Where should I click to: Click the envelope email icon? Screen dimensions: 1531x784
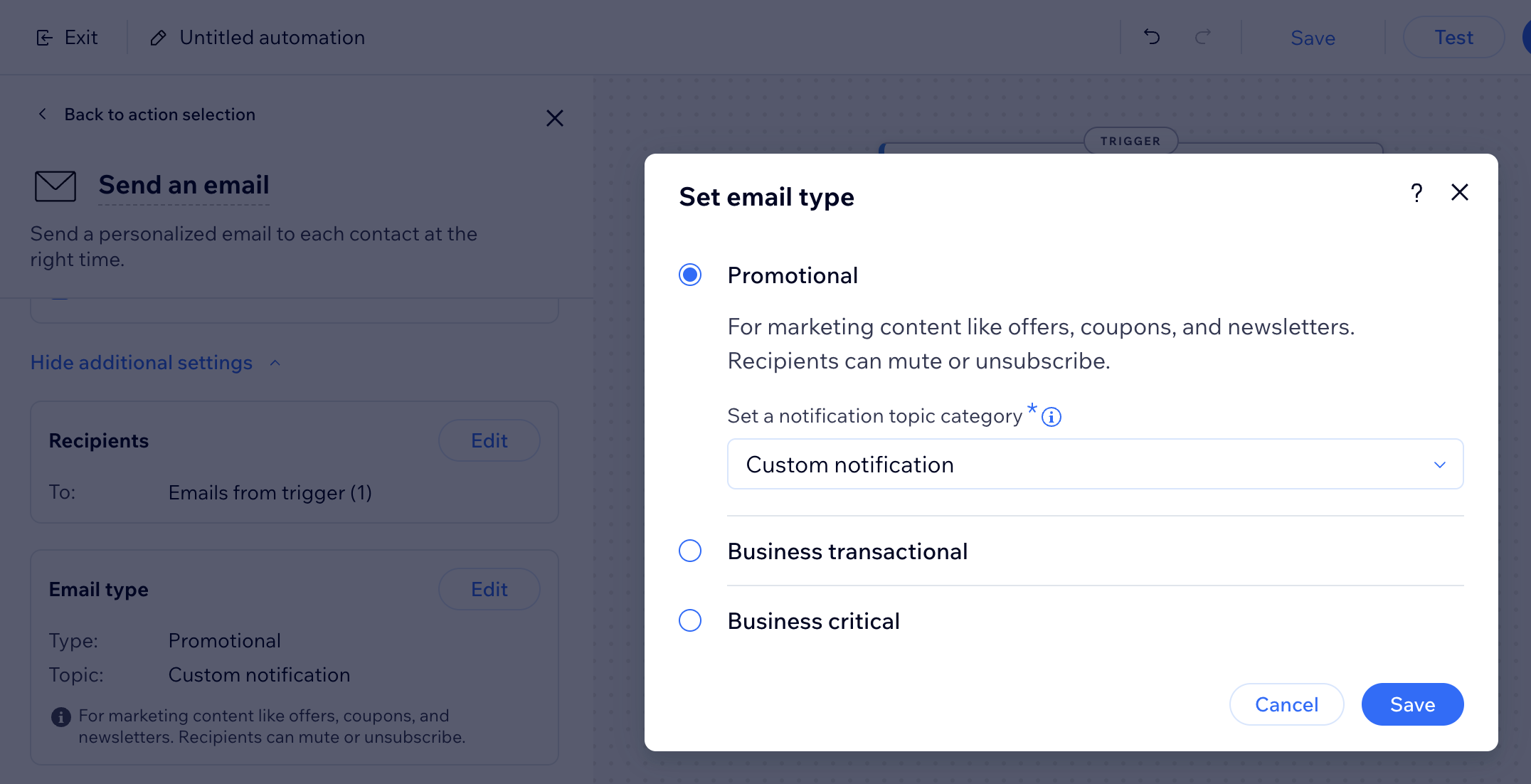(55, 186)
